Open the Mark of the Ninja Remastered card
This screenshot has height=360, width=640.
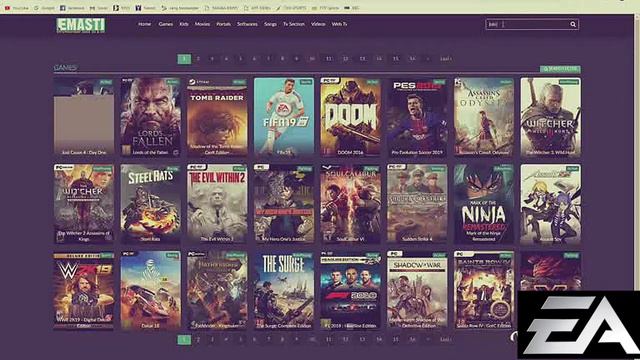coord(484,204)
